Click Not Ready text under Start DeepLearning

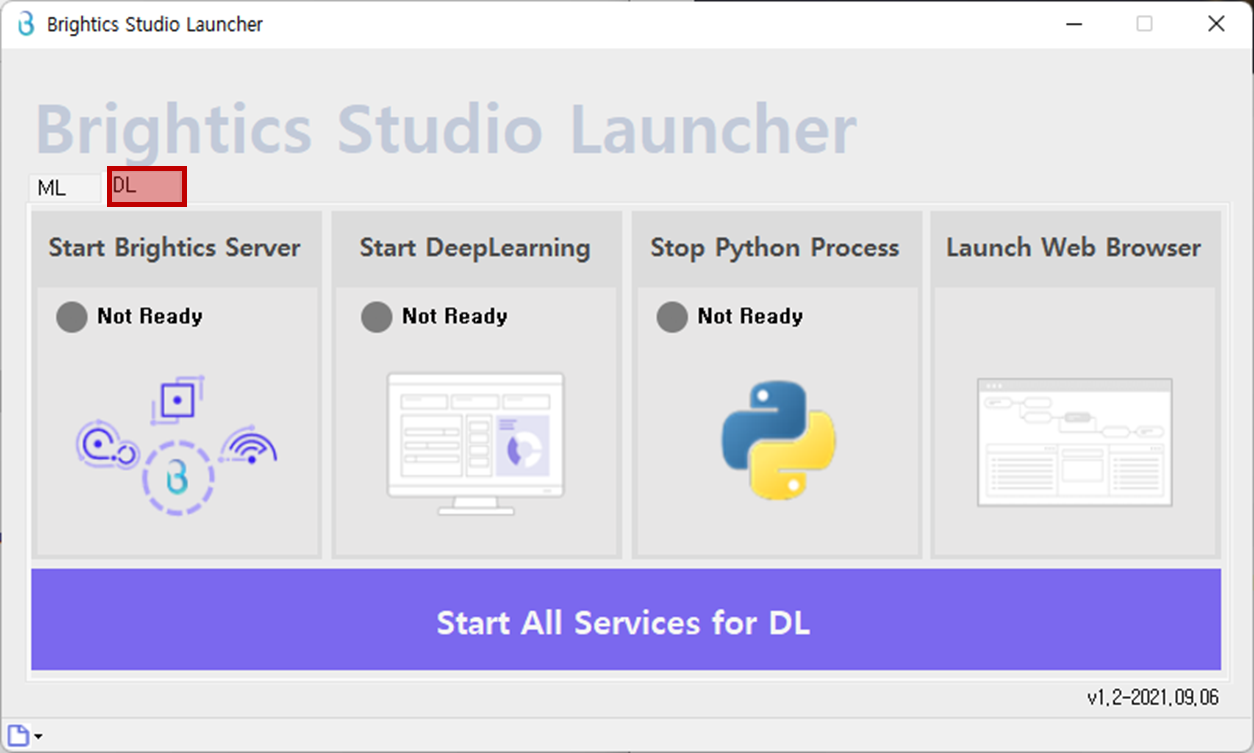[x=455, y=317]
